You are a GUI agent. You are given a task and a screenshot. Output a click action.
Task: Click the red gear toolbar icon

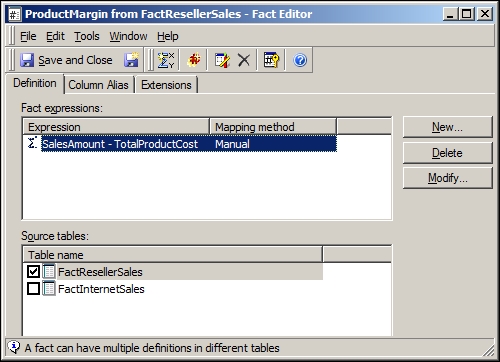click(194, 60)
